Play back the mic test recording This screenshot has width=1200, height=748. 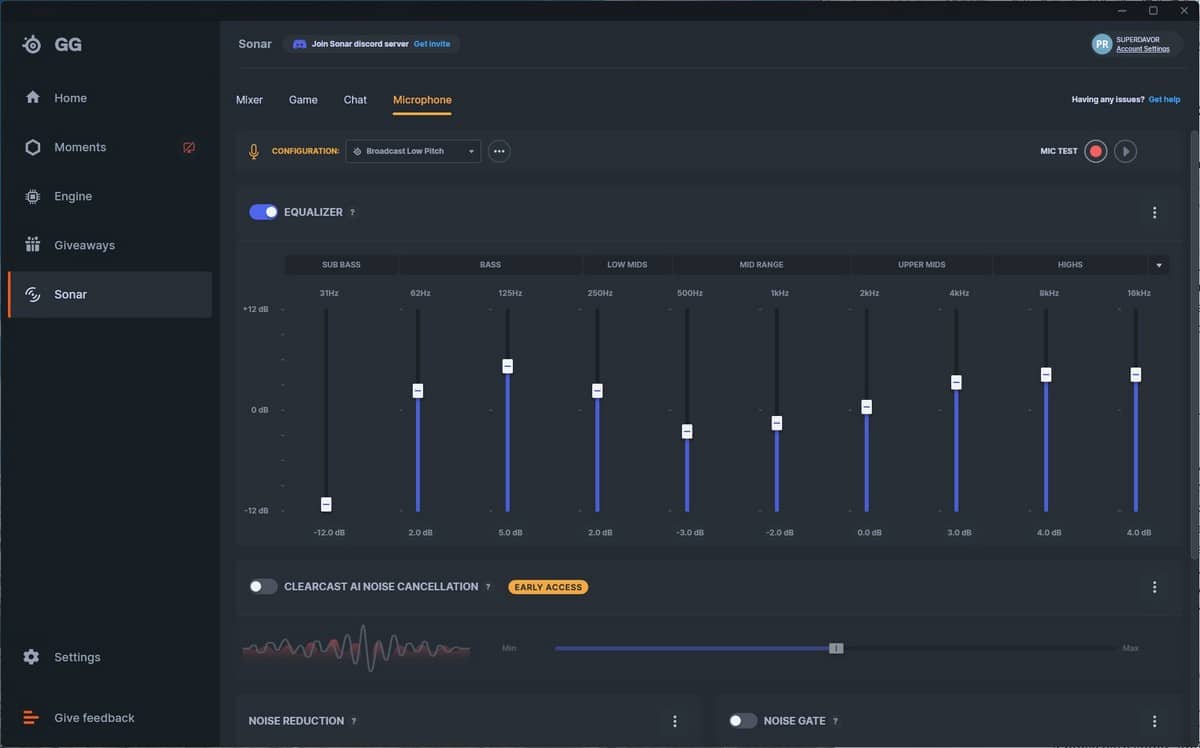click(x=1126, y=151)
